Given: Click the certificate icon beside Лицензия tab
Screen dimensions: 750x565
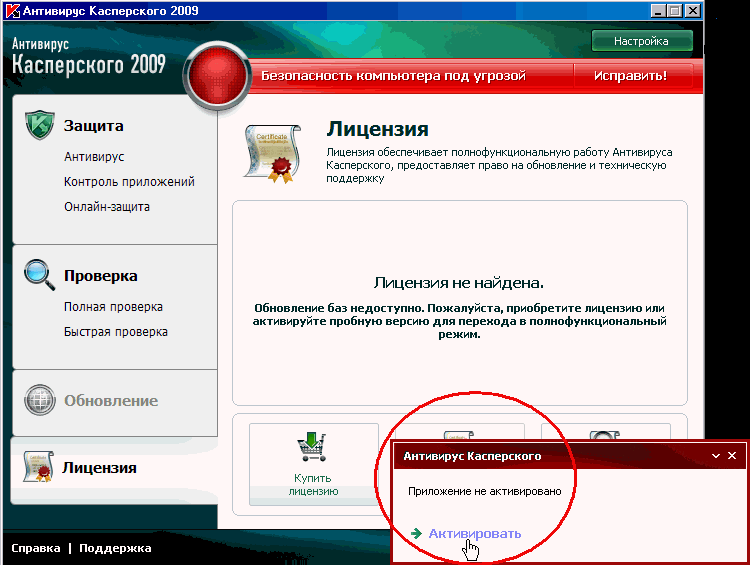Looking at the screenshot, I should (x=38, y=467).
